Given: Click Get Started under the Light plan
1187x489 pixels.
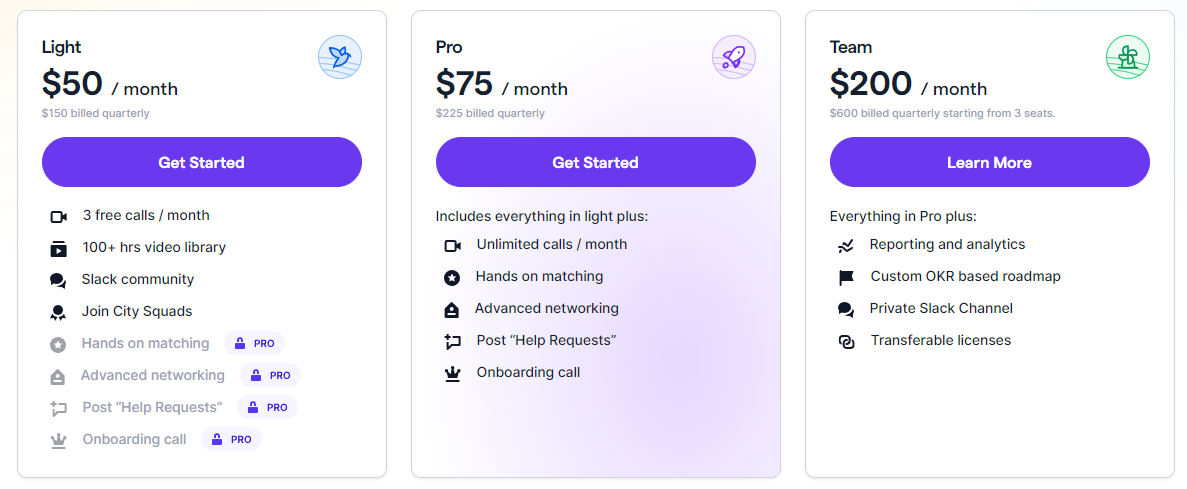Looking at the screenshot, I should tap(201, 162).
